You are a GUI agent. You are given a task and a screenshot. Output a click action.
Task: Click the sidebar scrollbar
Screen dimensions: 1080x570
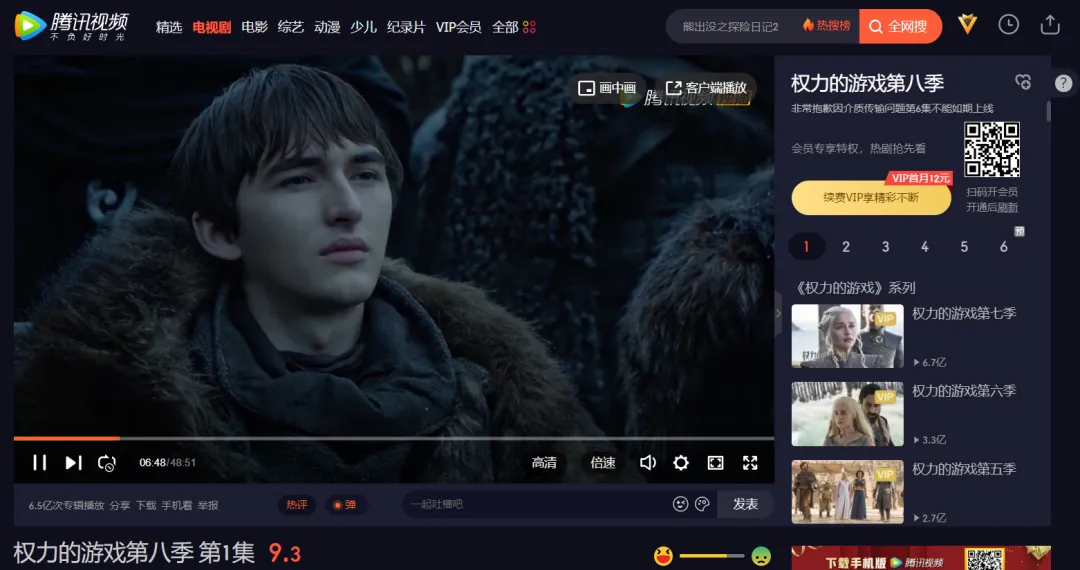[1049, 111]
